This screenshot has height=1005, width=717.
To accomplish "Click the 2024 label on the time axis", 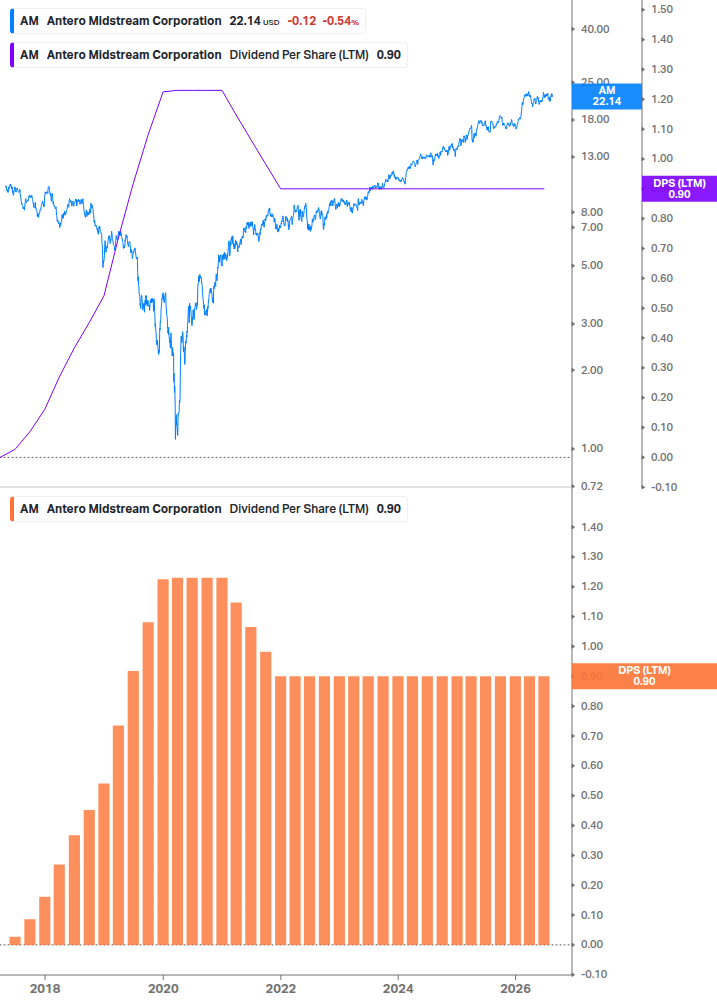I will (x=398, y=989).
